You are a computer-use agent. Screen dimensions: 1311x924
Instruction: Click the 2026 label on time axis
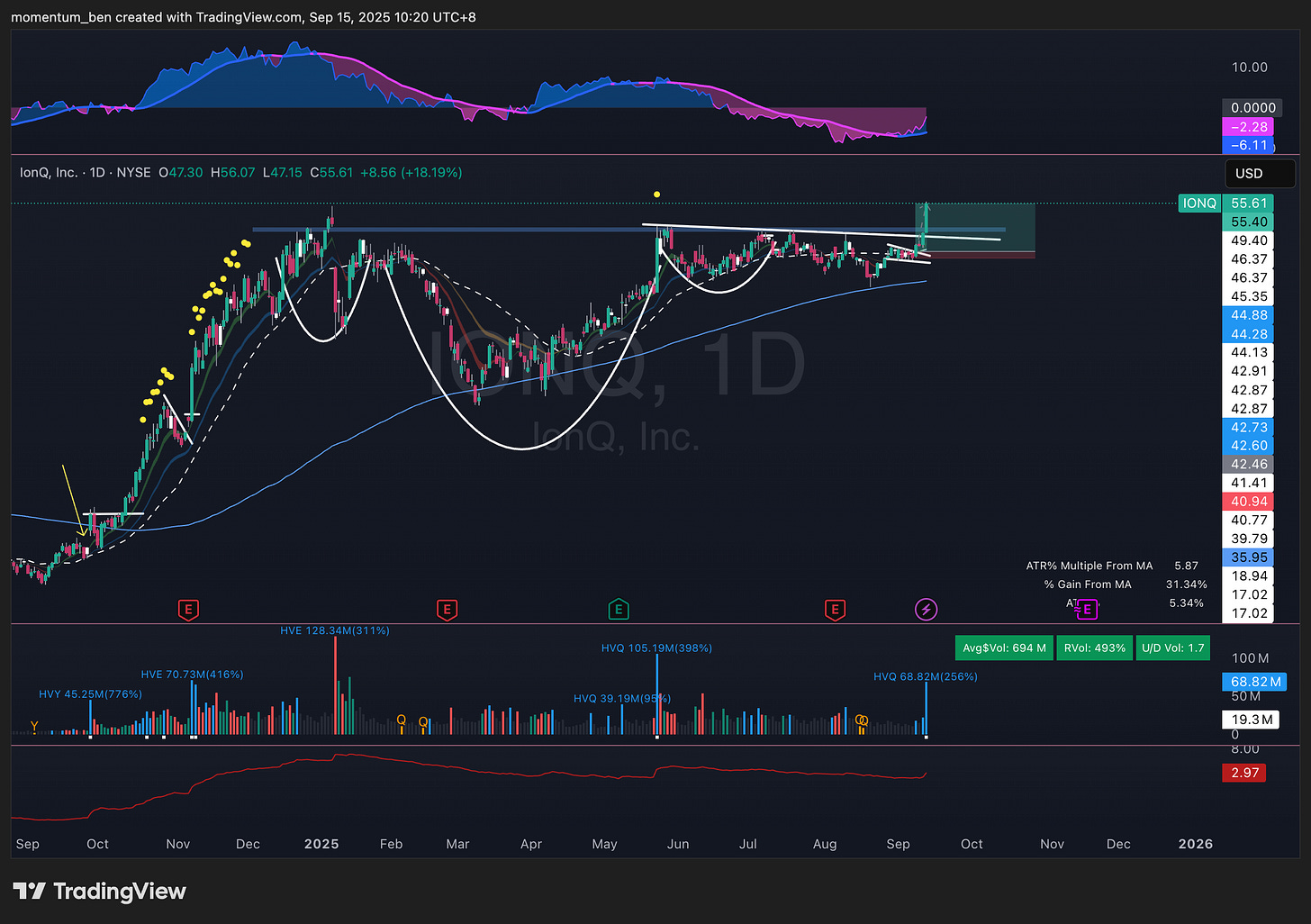point(1196,844)
